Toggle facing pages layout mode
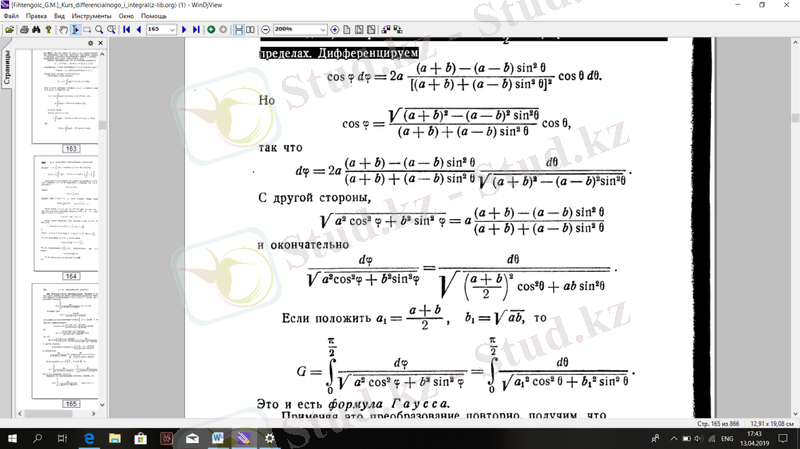This screenshot has height=449, width=800. (250, 30)
